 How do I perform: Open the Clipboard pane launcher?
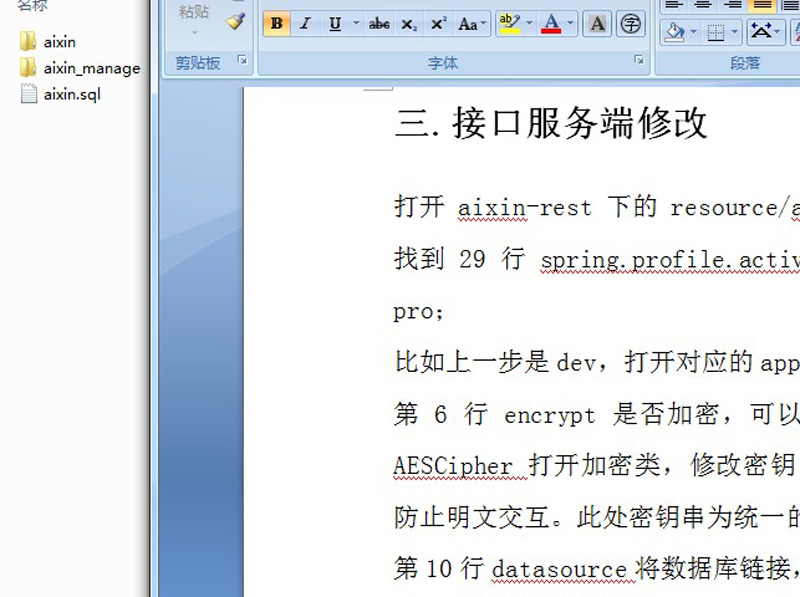242,61
